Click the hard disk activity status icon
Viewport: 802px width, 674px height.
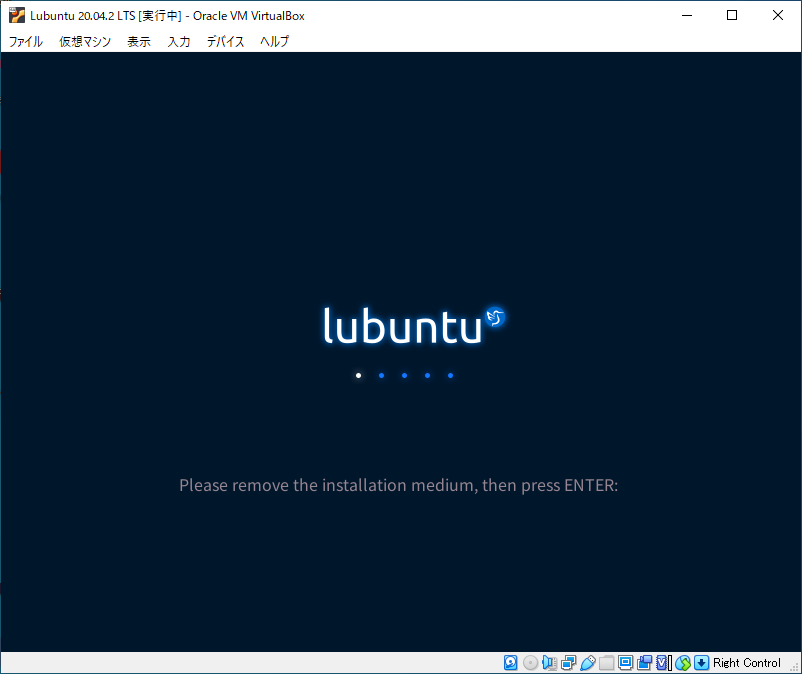point(510,663)
